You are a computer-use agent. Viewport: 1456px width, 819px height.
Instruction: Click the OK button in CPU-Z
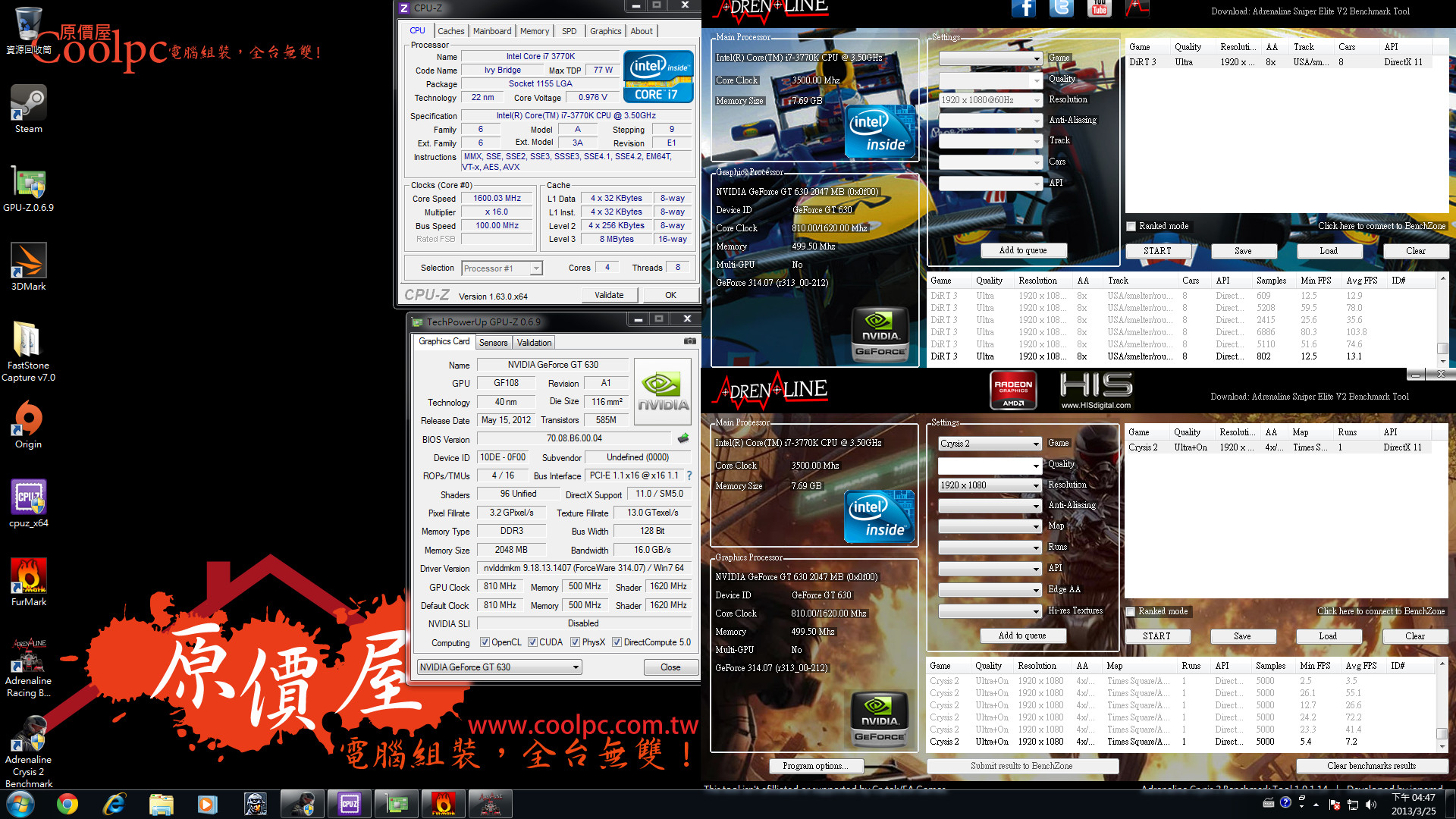coord(670,295)
